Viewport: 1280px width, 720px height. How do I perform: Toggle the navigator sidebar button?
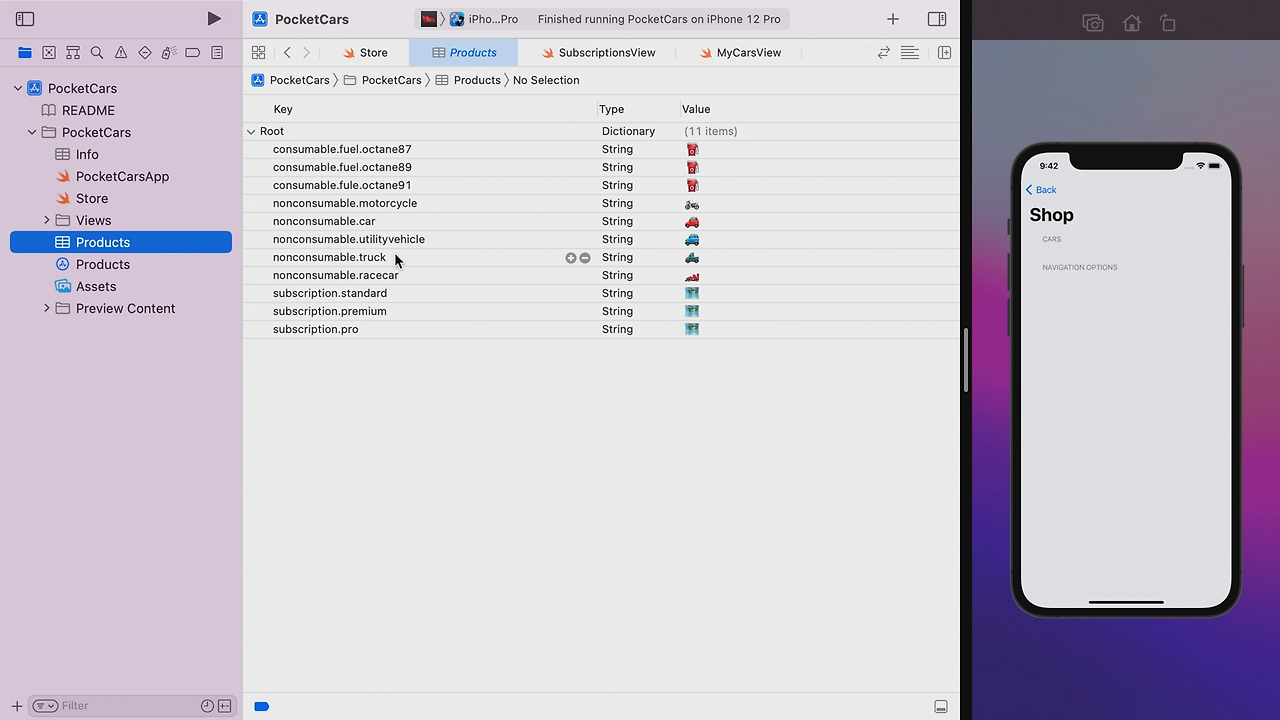click(x=25, y=19)
